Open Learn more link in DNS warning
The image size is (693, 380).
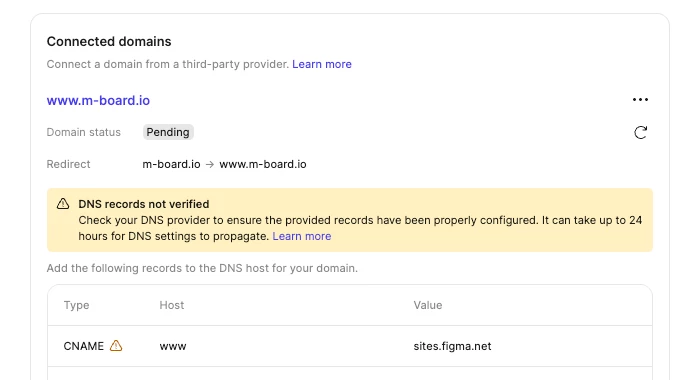[302, 236]
